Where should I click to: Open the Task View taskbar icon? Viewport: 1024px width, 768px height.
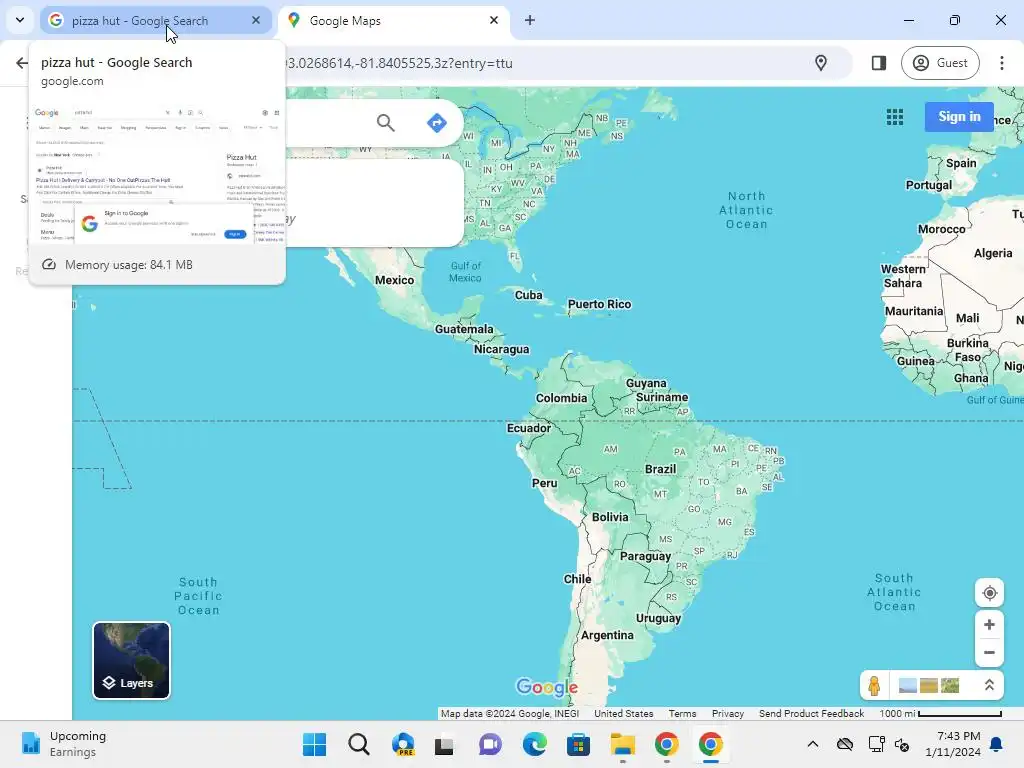point(444,744)
